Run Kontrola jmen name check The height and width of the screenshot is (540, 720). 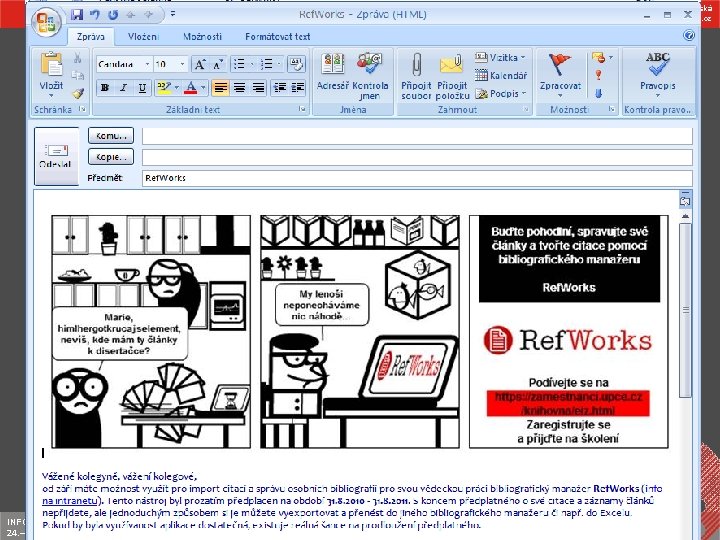[370, 76]
